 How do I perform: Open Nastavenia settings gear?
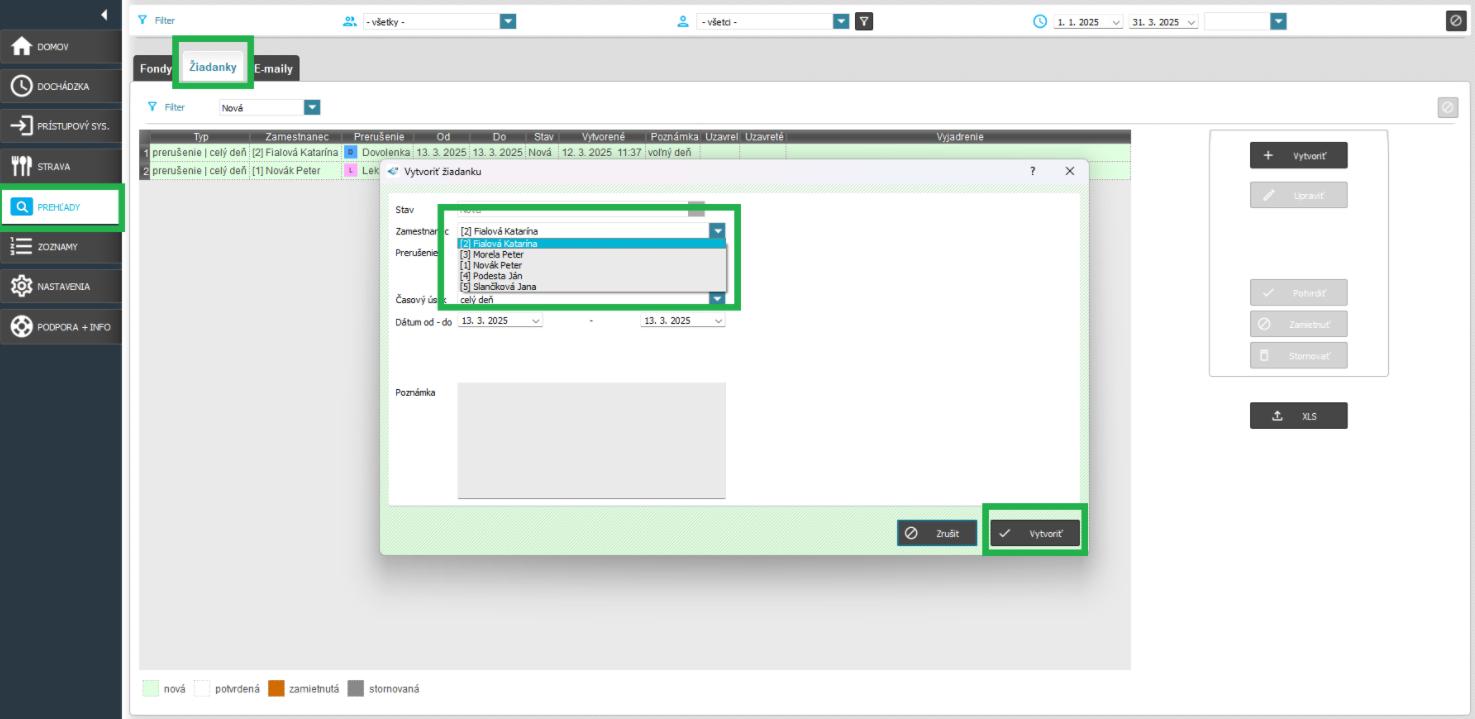[x=61, y=286]
